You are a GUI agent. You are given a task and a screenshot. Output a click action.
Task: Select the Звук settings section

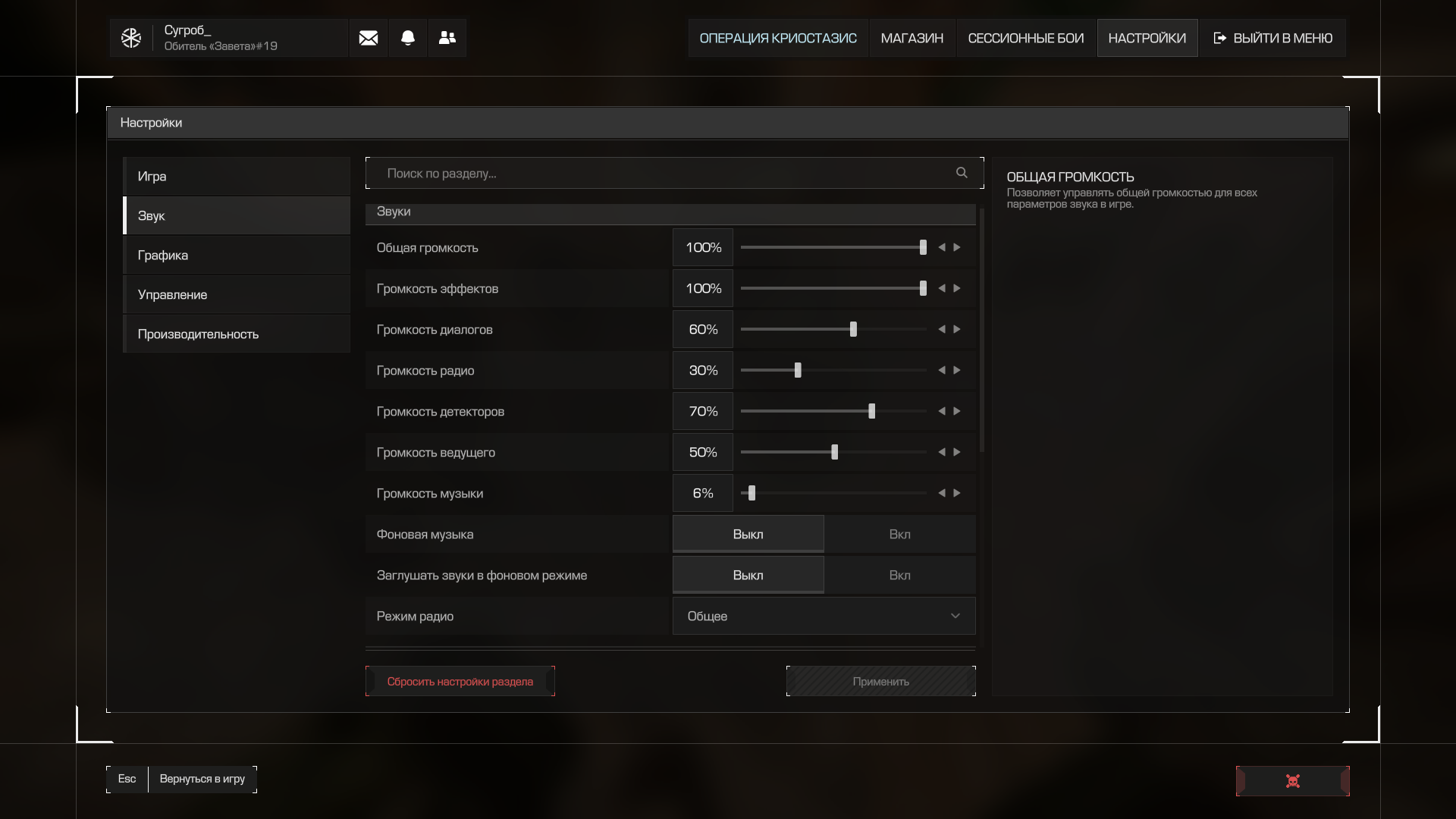pos(237,215)
